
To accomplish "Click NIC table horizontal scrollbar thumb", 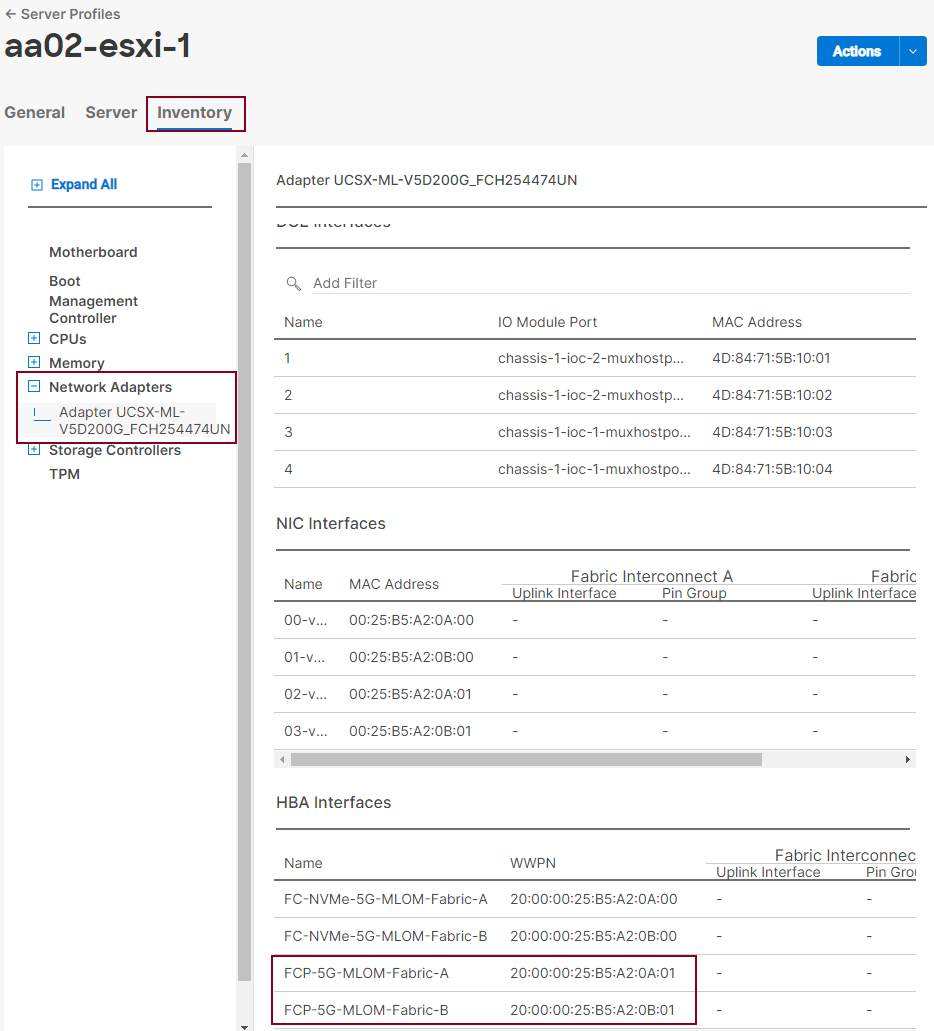I will [526, 759].
